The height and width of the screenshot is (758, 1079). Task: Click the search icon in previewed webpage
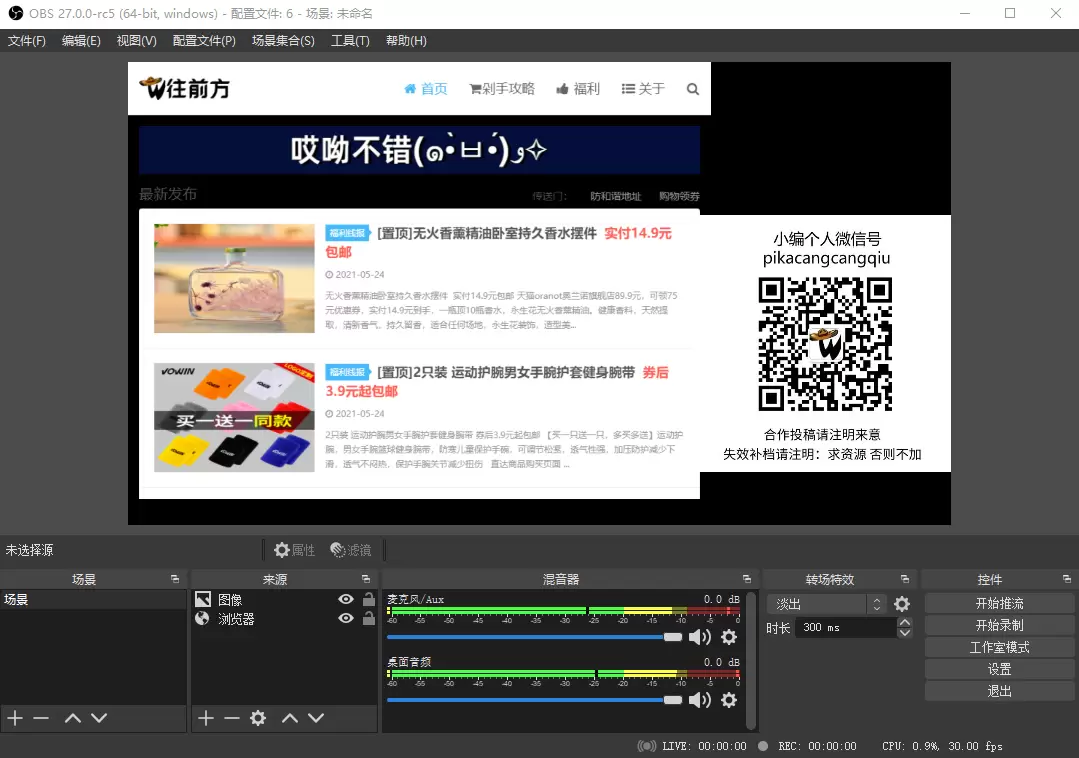(x=693, y=89)
